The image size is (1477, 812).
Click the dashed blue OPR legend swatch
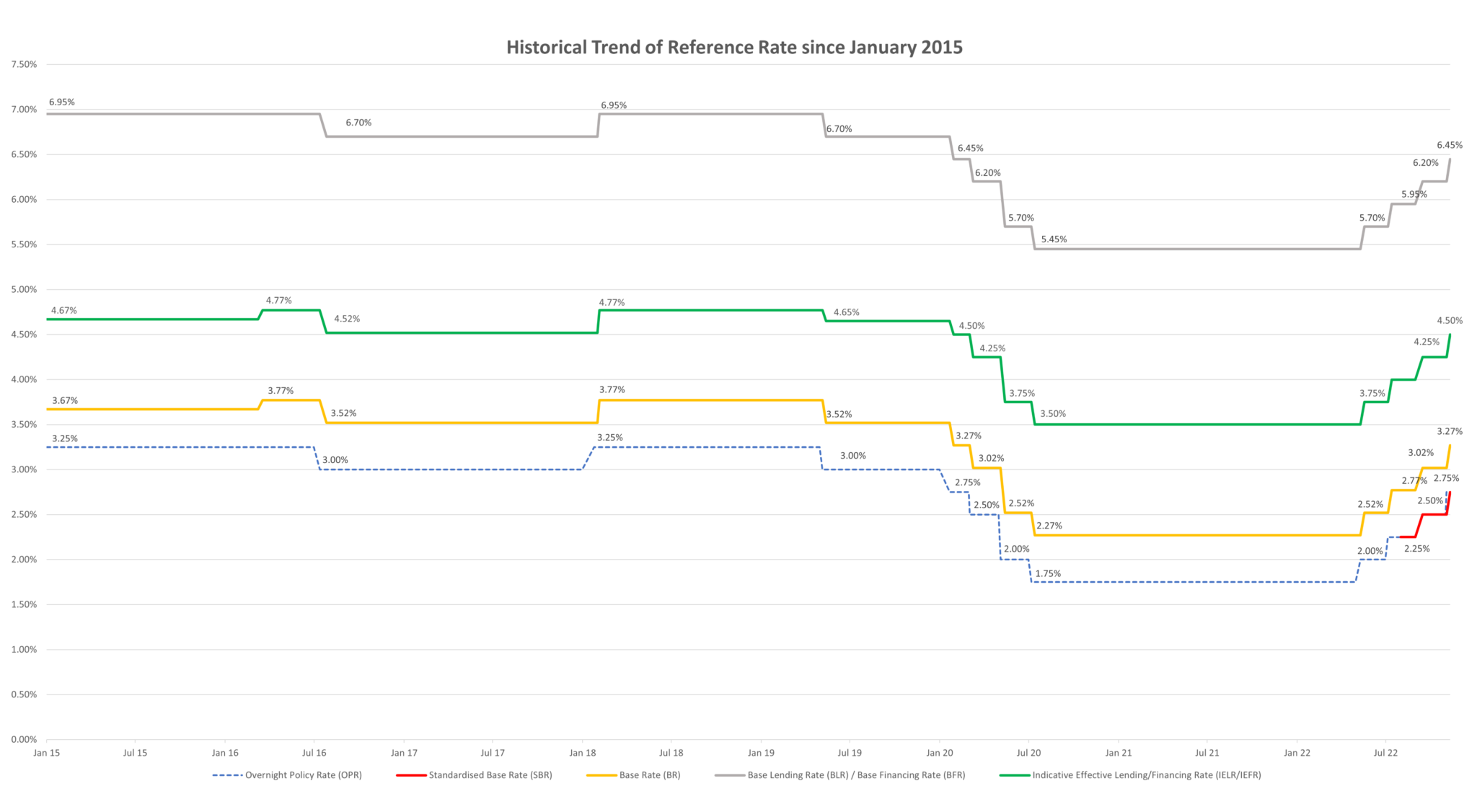point(227,775)
